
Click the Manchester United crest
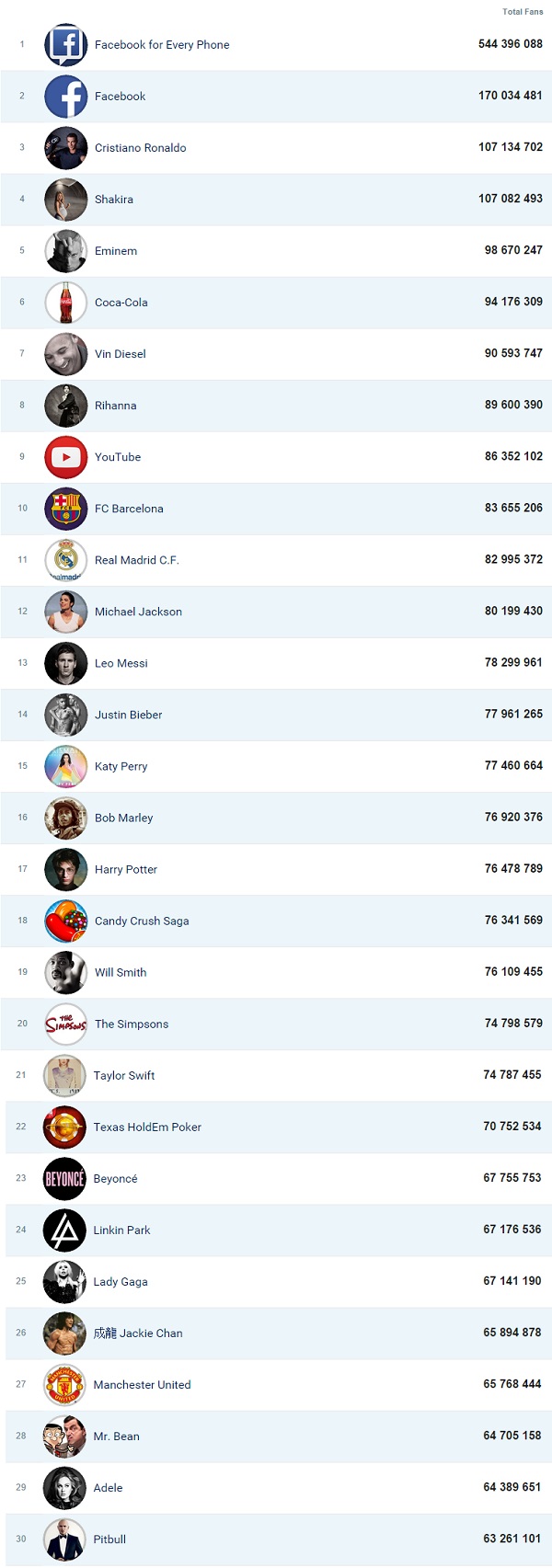tap(64, 1384)
